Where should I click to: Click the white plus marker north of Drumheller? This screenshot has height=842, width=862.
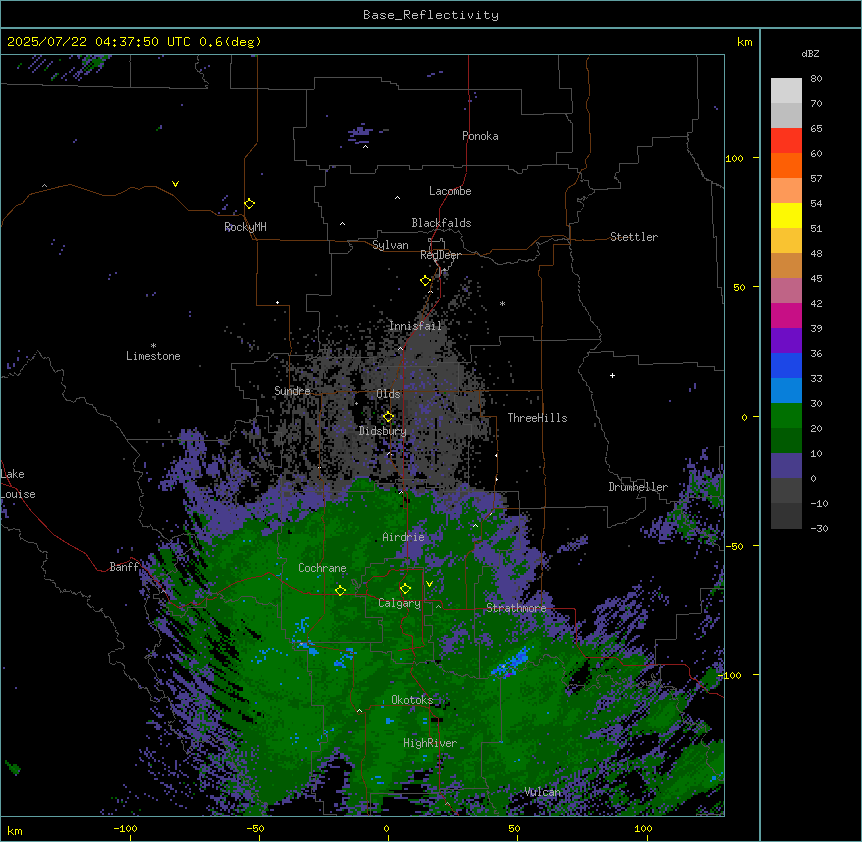click(612, 375)
